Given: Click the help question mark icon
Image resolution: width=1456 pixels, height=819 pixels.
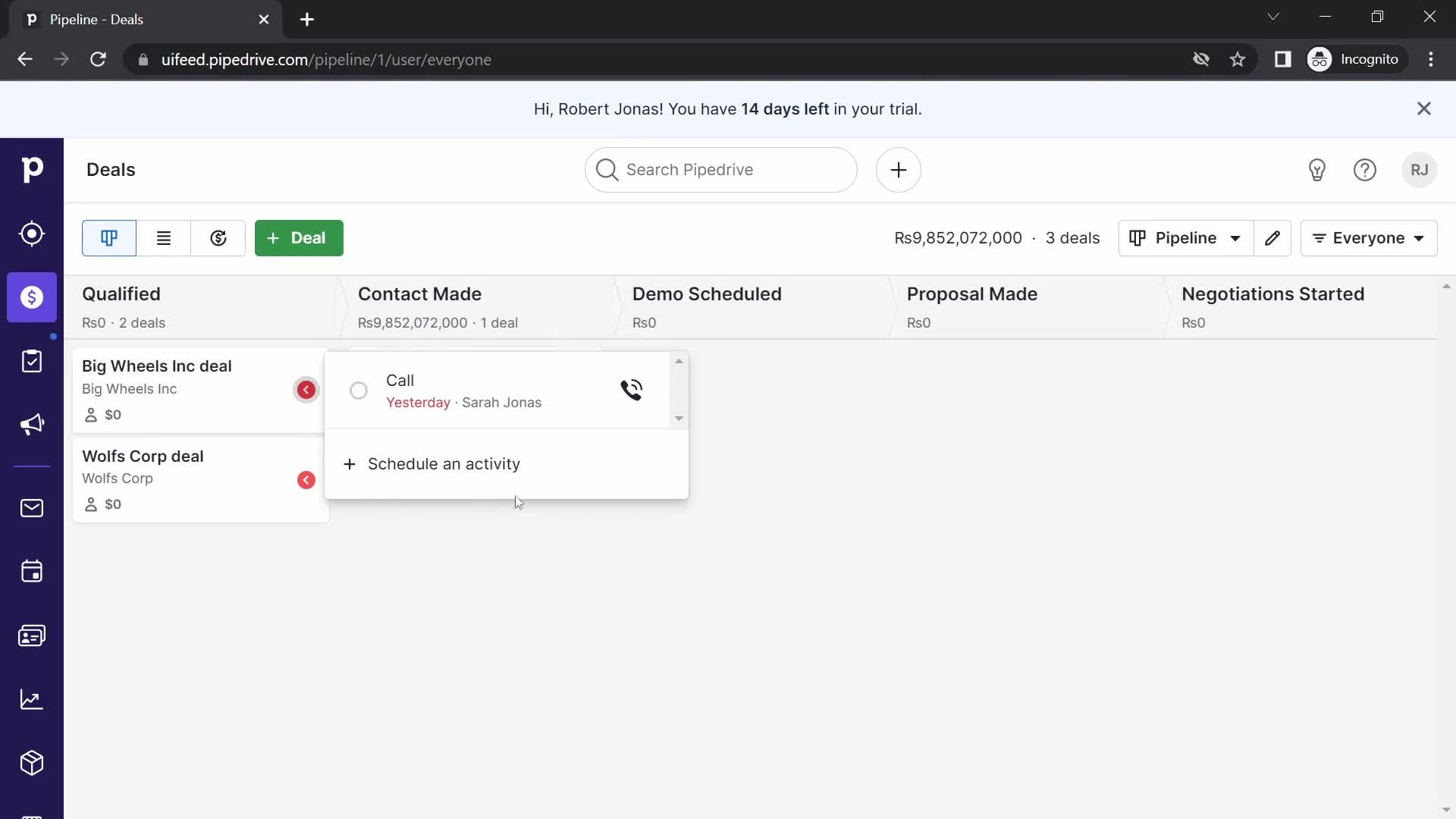Looking at the screenshot, I should coord(1365,169).
